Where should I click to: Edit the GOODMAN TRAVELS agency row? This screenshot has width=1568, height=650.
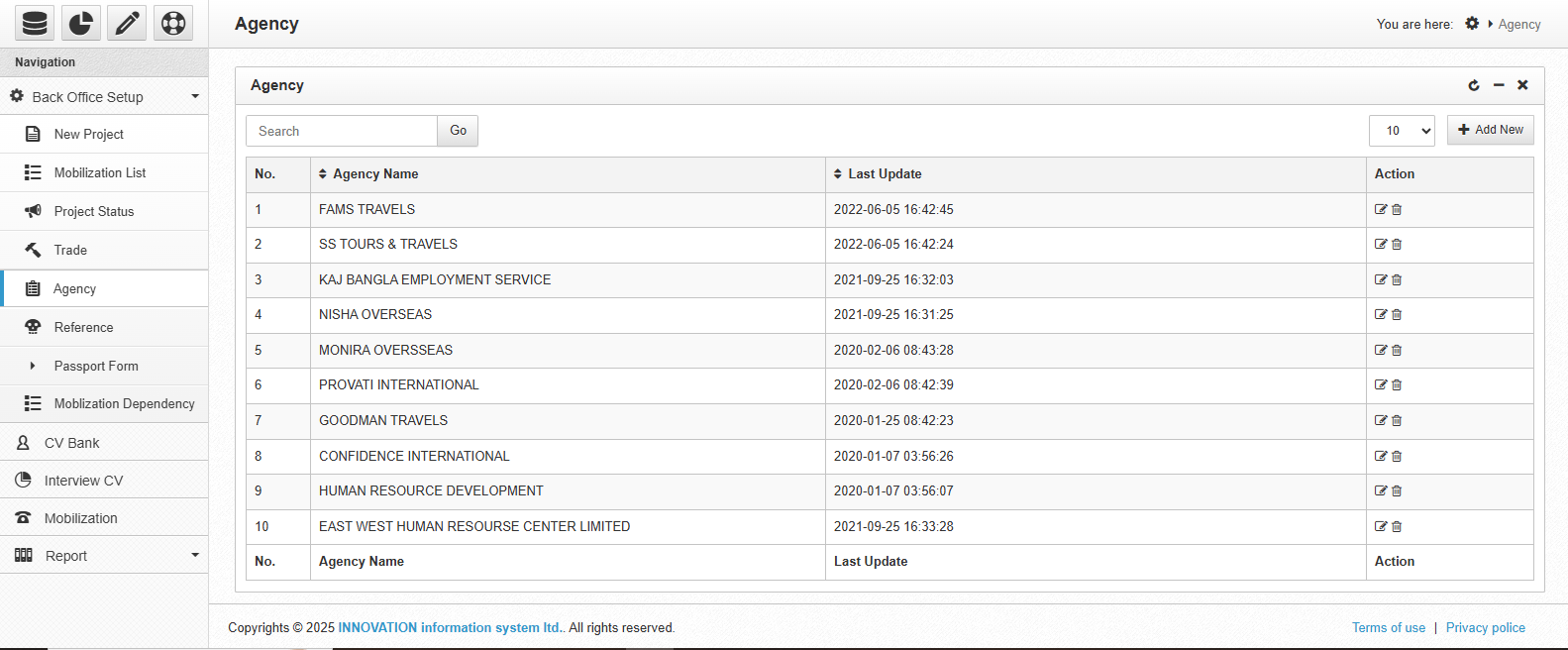click(x=1381, y=420)
